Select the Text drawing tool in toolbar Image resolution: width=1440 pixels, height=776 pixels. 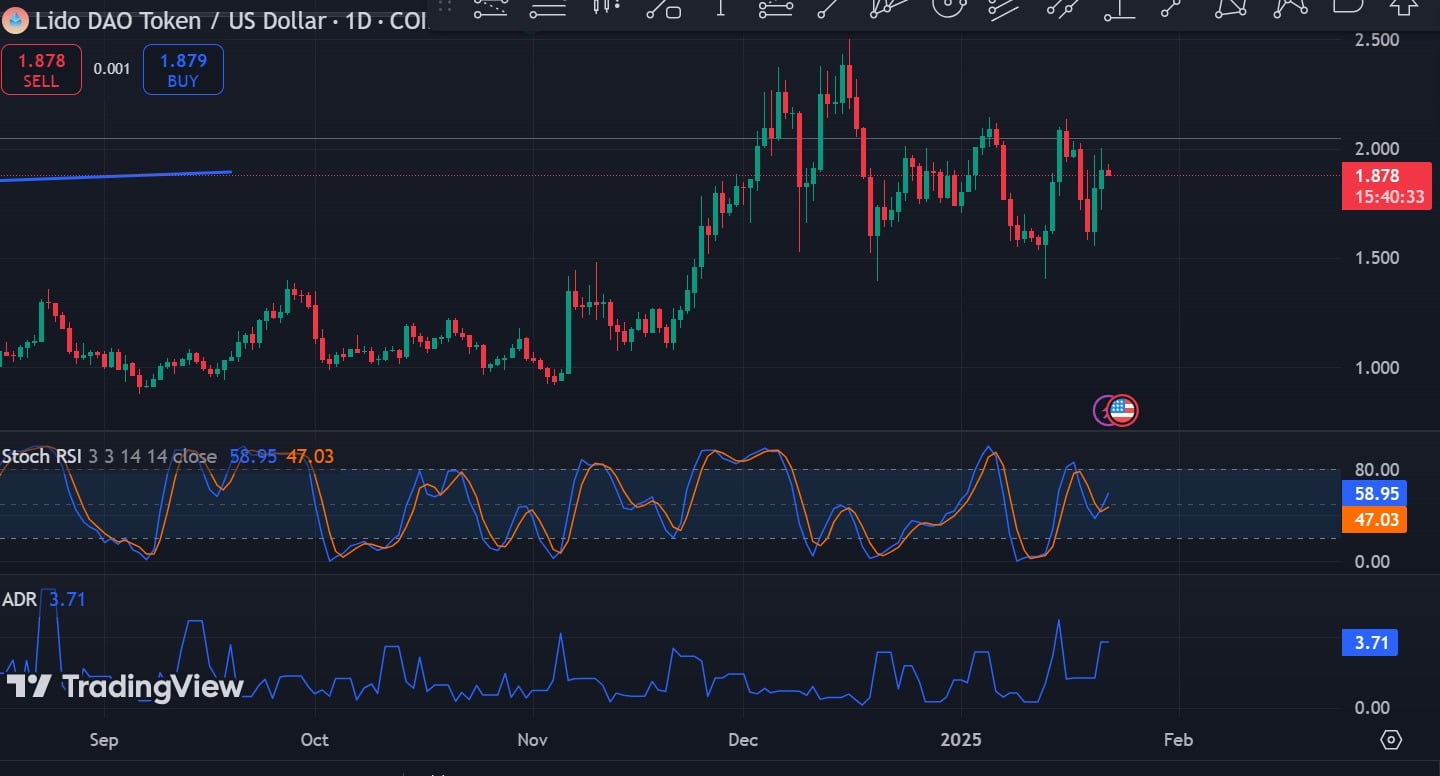click(x=721, y=8)
